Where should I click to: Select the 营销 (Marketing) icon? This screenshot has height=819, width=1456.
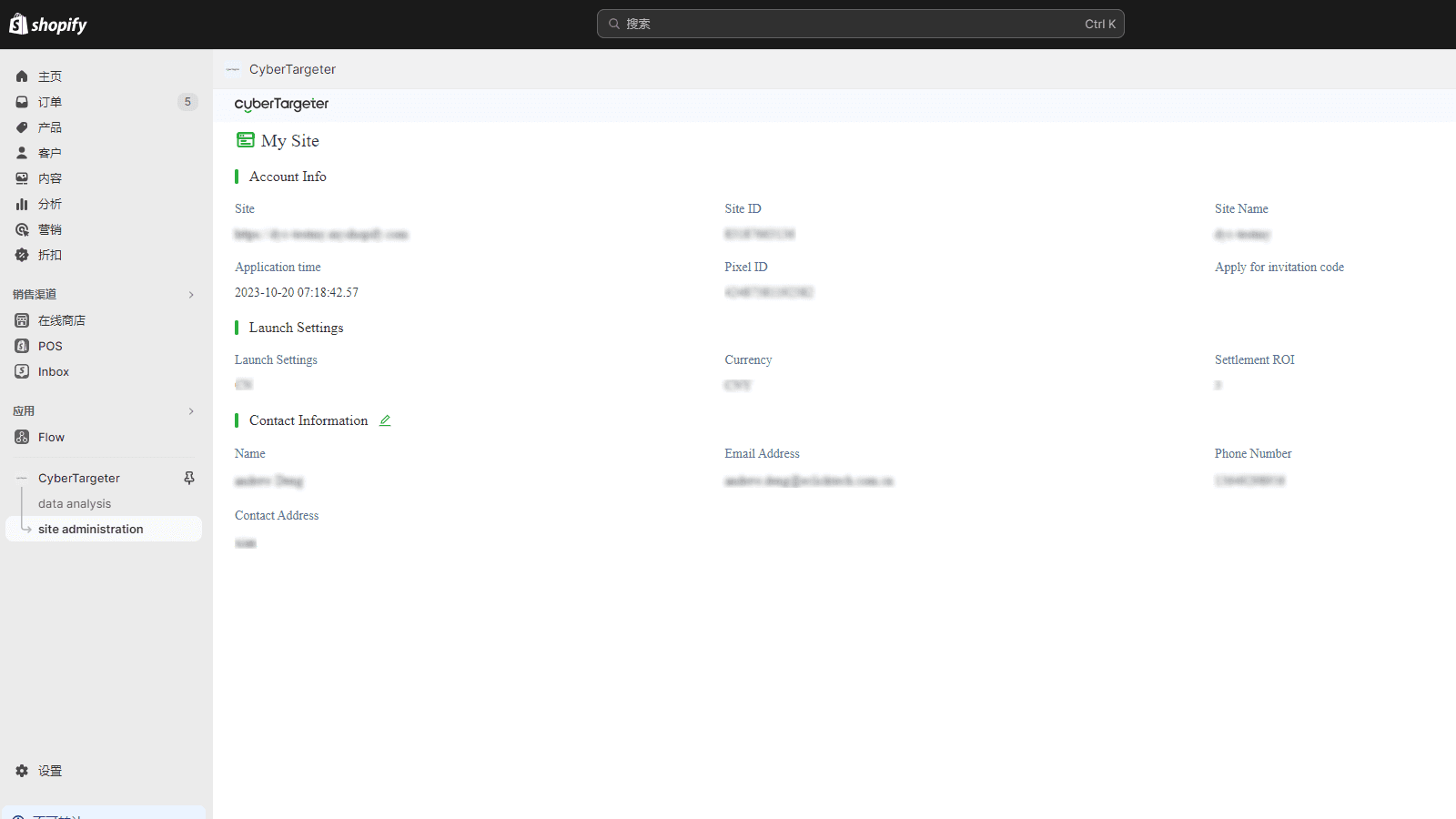click(x=22, y=229)
